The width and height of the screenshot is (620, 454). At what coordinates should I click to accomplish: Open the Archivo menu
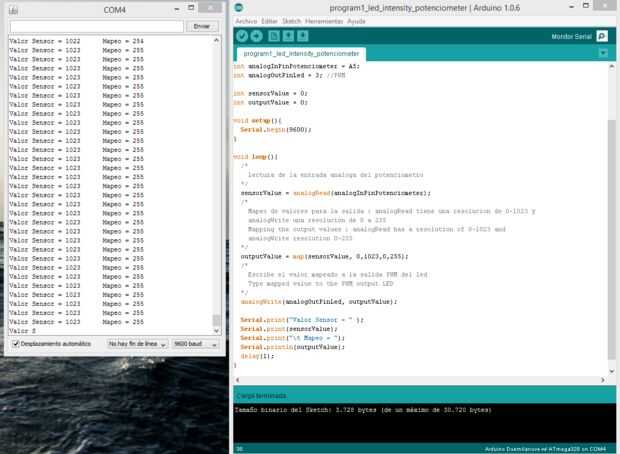click(246, 21)
